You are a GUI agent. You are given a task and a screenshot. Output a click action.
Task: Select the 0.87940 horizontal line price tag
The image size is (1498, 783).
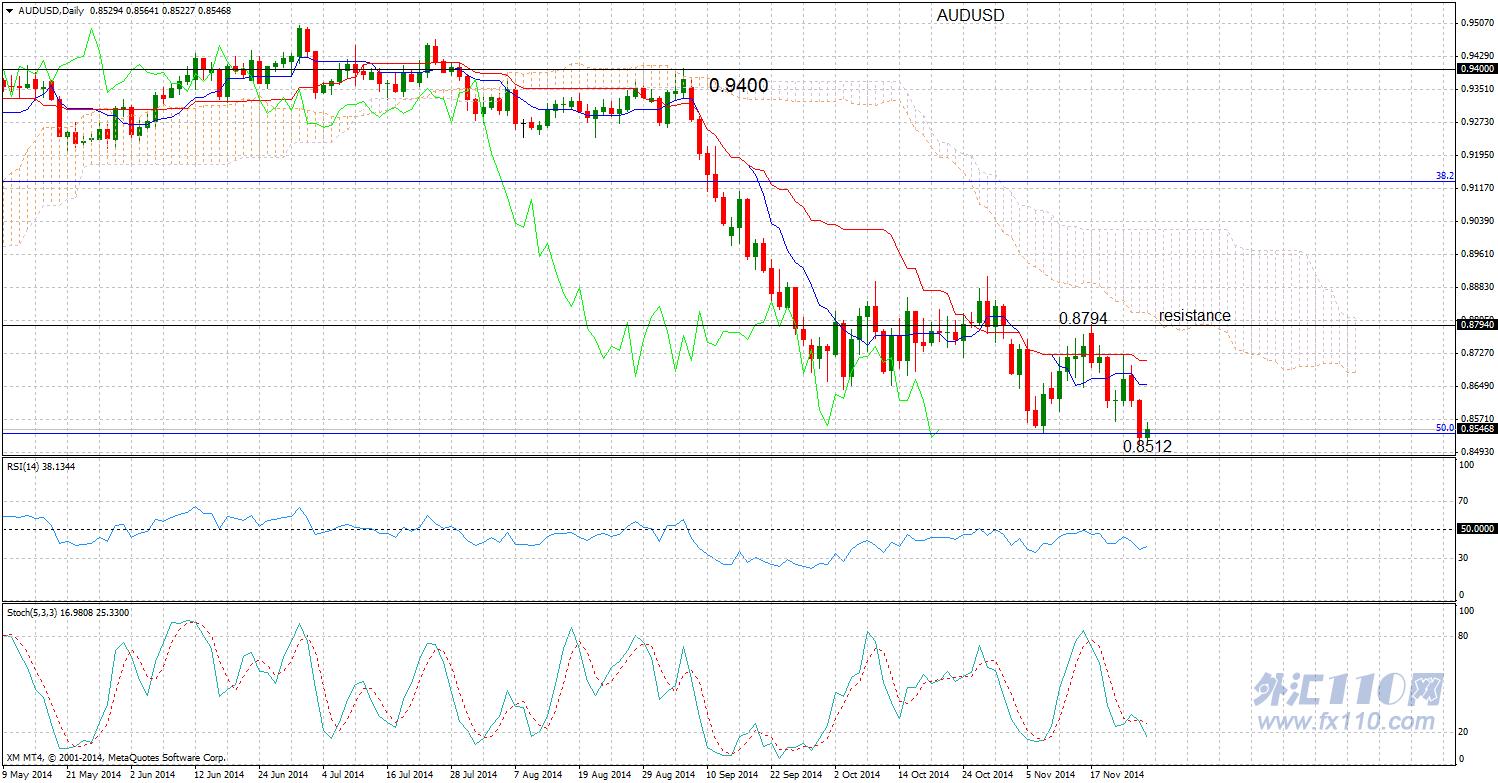pyautogui.click(x=1477, y=325)
